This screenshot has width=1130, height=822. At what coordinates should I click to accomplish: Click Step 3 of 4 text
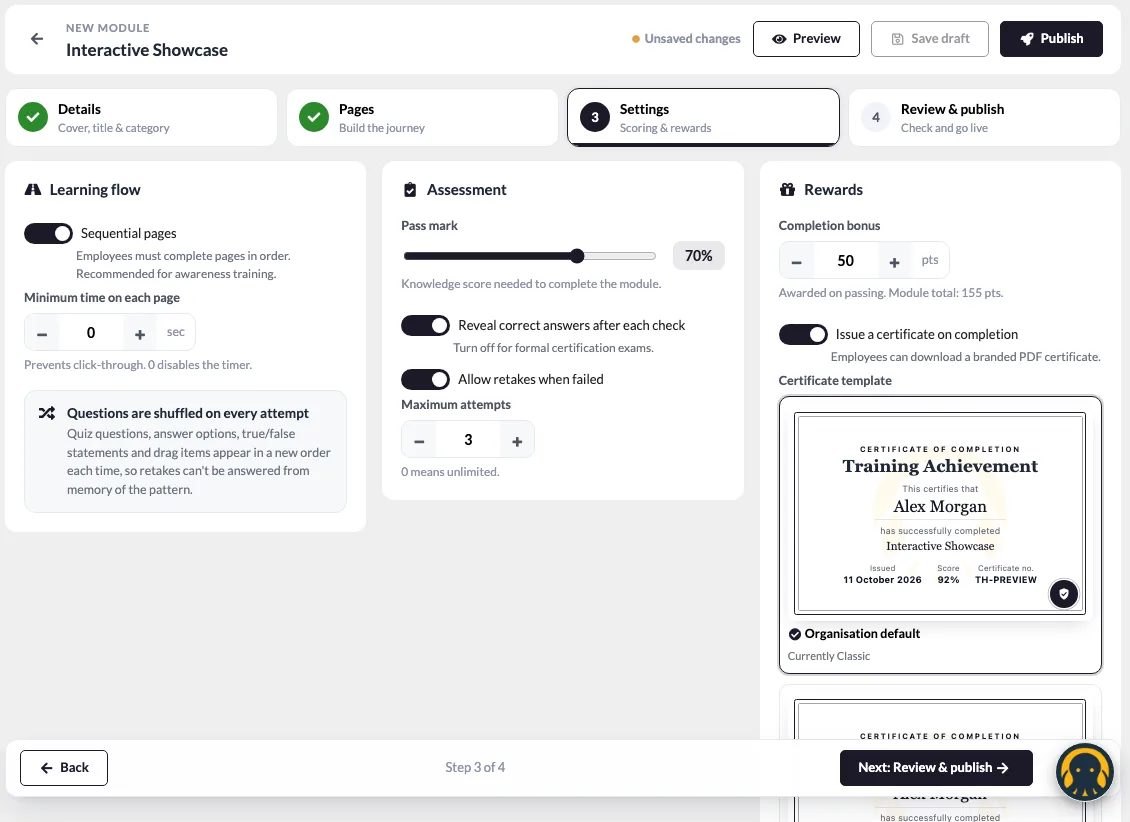475,768
